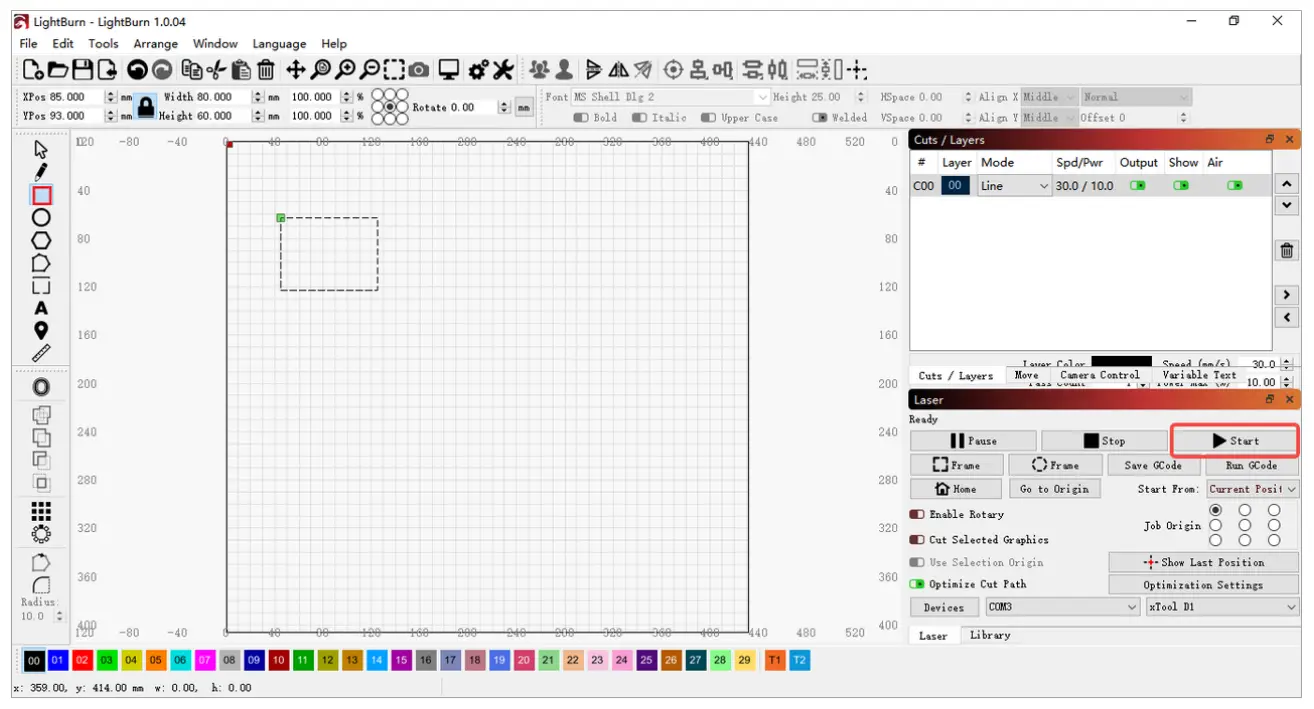Click the Save GCode button

click(x=1153, y=465)
